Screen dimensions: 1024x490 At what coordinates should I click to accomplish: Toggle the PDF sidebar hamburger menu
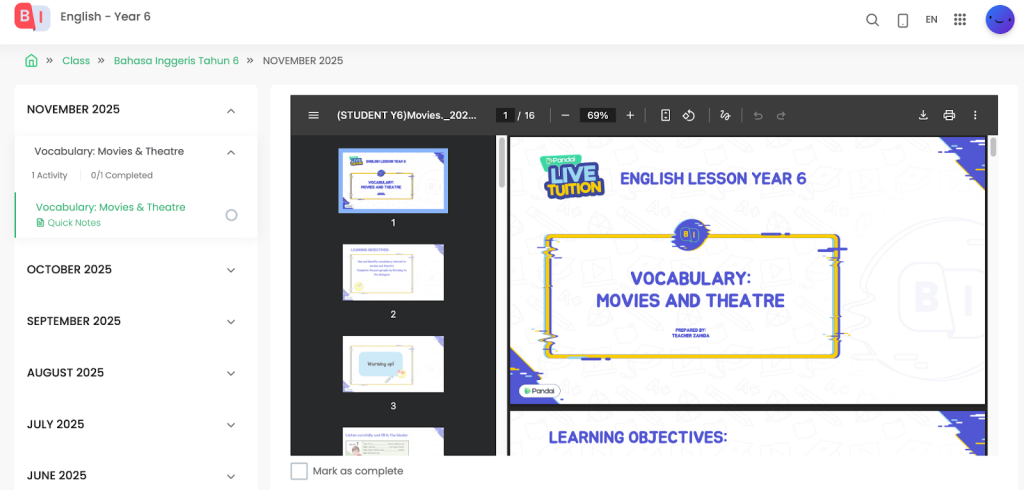(313, 116)
